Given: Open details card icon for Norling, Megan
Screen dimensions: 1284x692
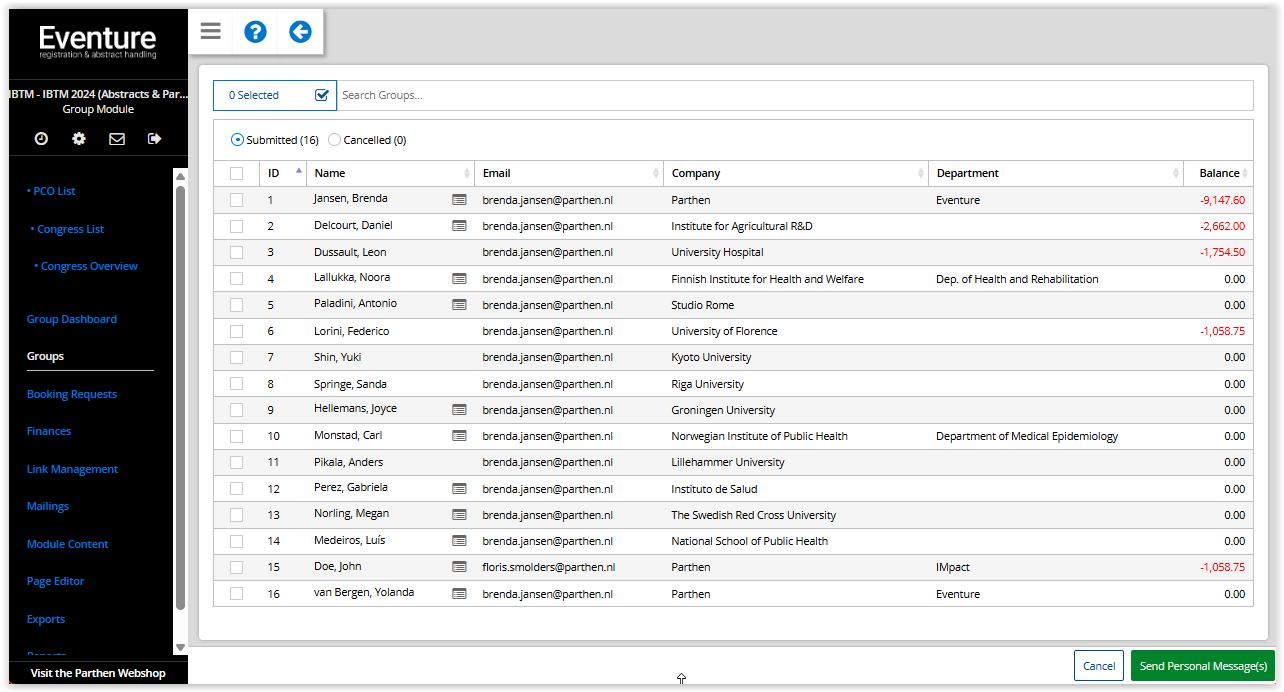Looking at the screenshot, I should 459,514.
